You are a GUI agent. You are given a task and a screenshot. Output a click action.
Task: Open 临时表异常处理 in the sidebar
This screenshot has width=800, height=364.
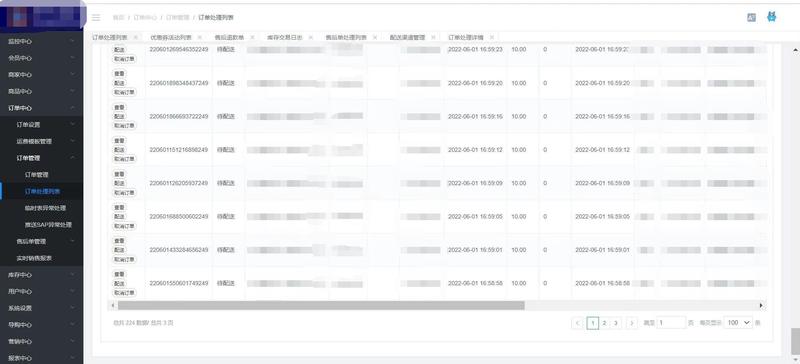pyautogui.click(x=45, y=208)
